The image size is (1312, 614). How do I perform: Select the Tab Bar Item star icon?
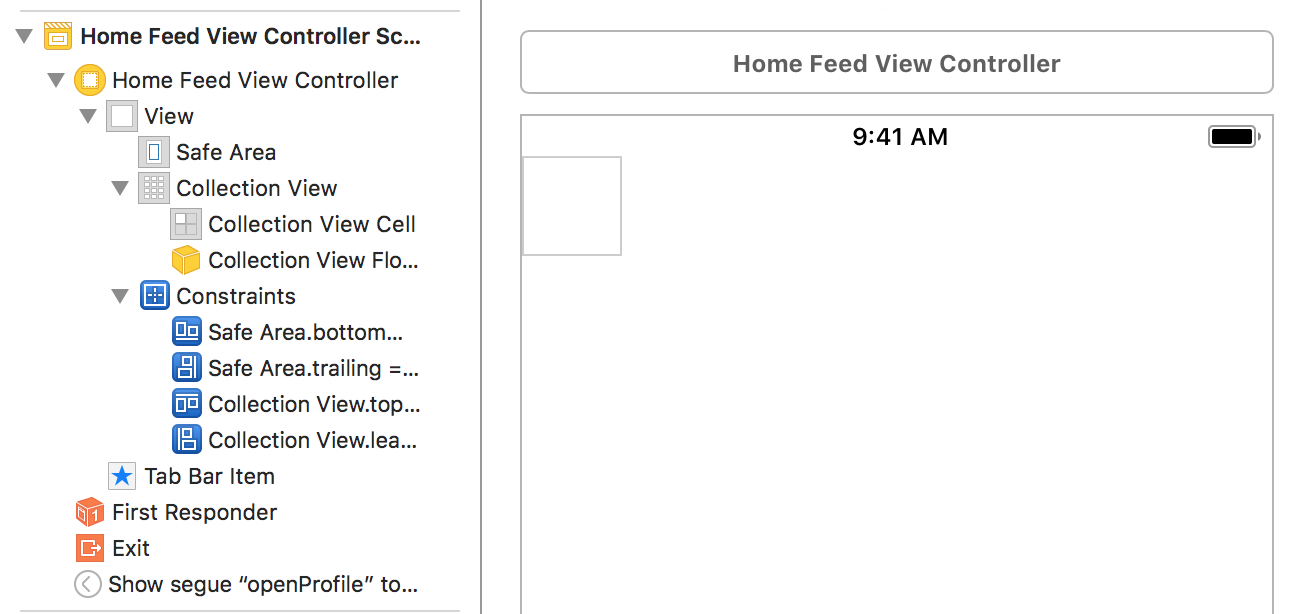[x=122, y=476]
